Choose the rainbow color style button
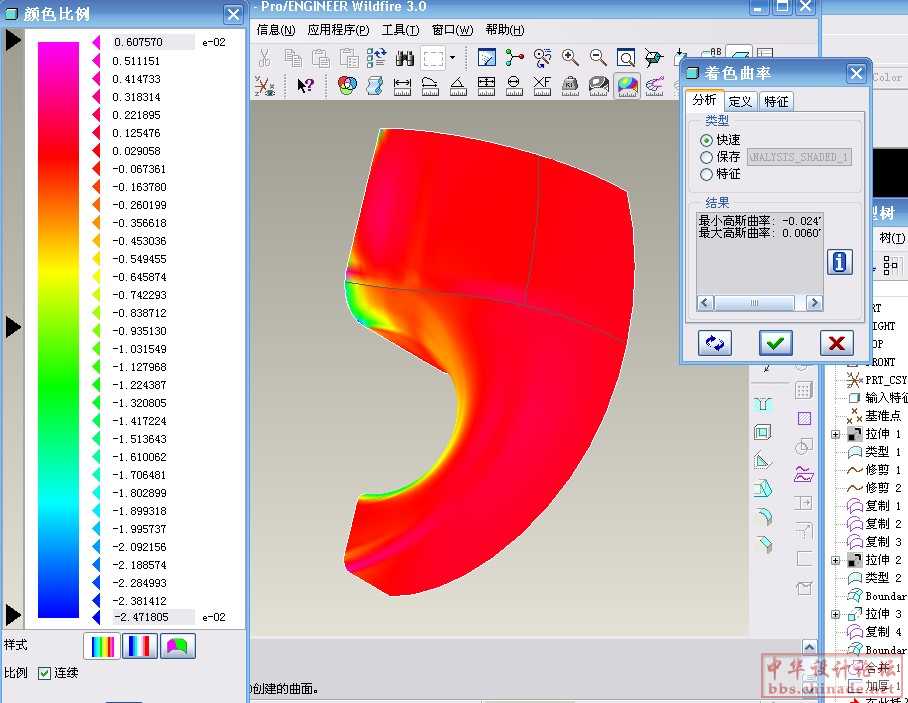The image size is (908, 703). coord(102,646)
